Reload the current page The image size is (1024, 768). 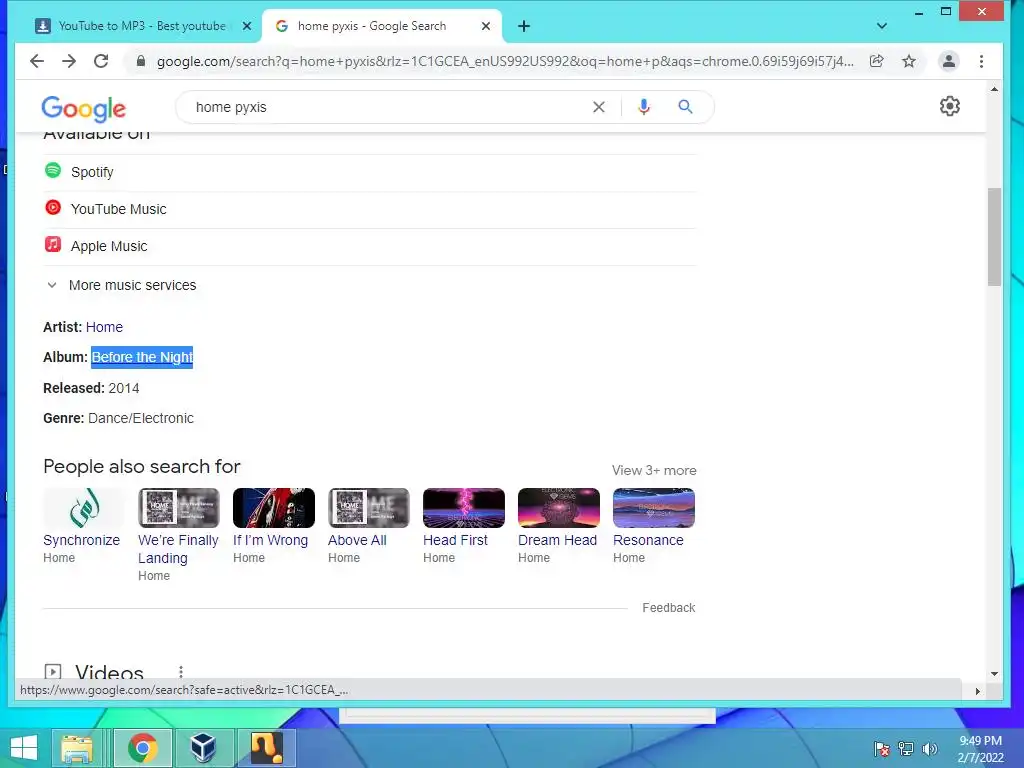(101, 61)
